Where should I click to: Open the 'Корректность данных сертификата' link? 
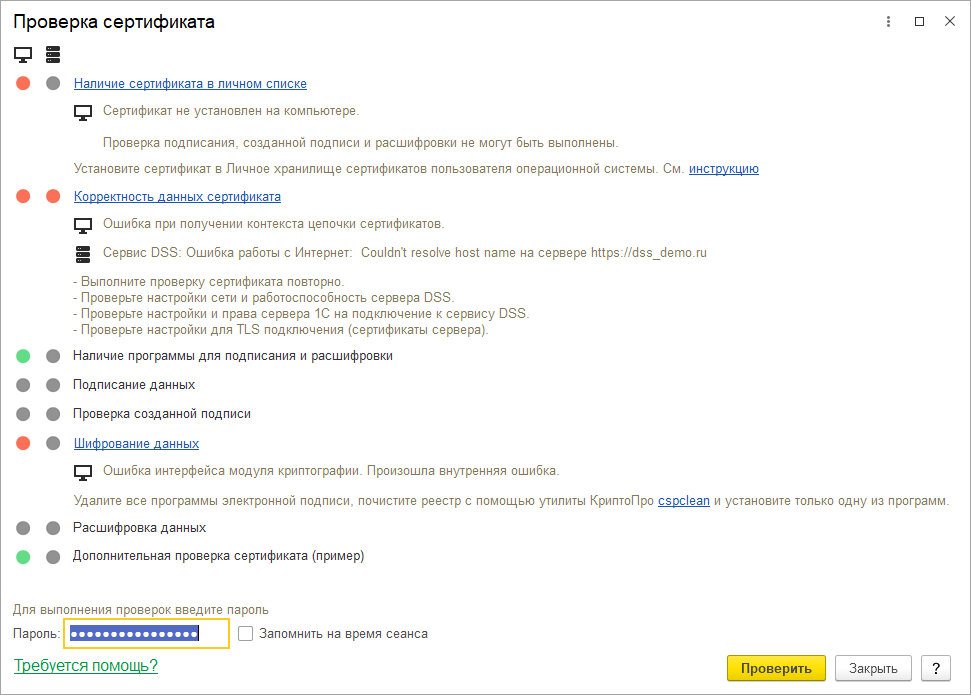(177, 196)
